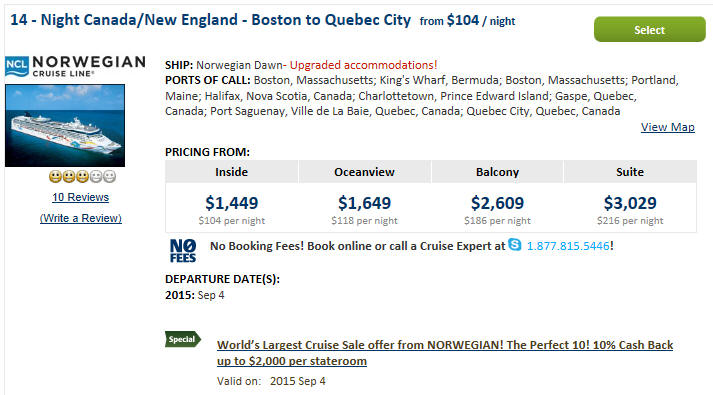Click the No Fees badge icon
This screenshot has width=713, height=395.
183,251
